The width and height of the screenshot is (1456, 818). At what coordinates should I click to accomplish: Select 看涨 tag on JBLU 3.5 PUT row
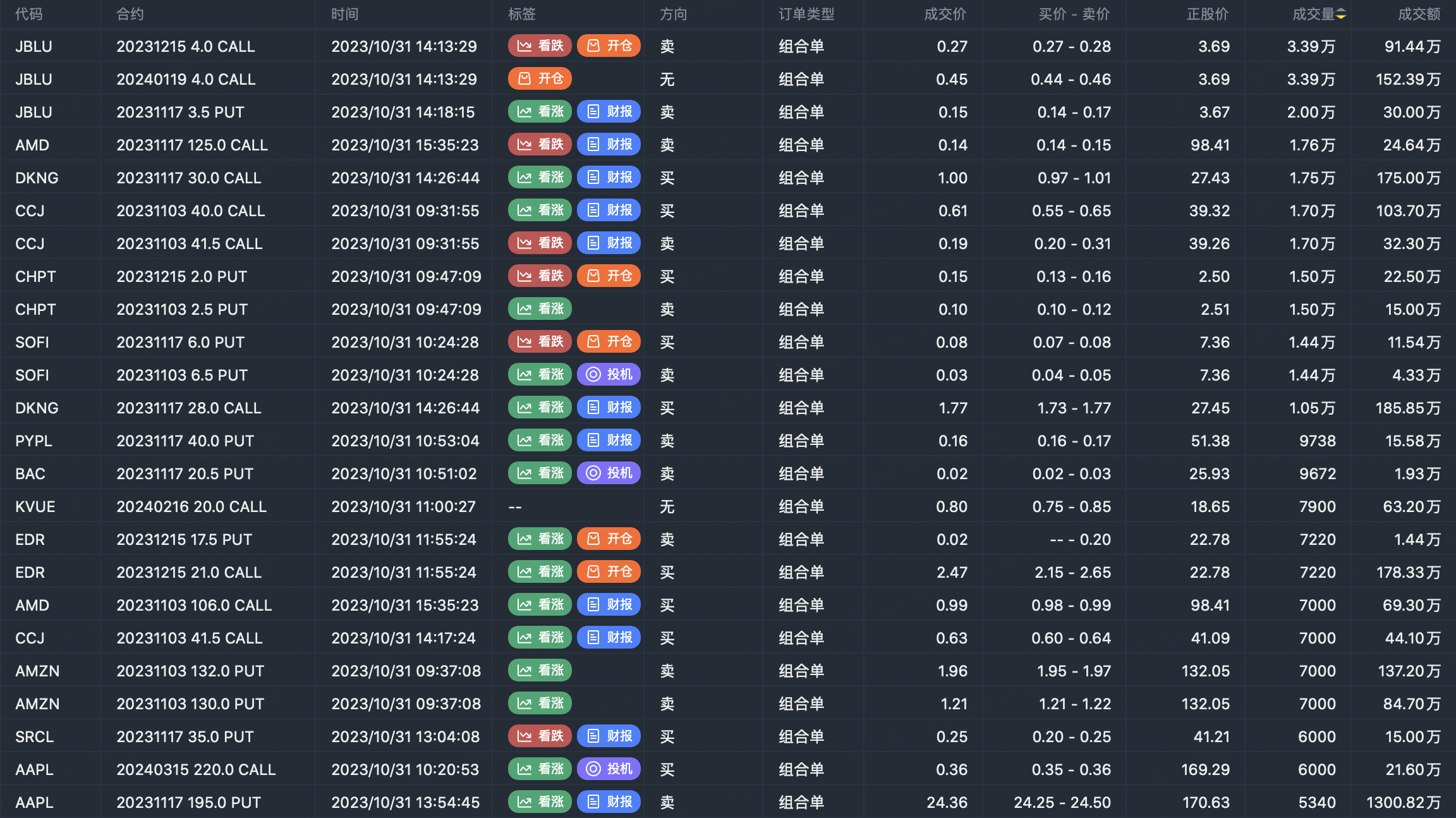pos(540,111)
